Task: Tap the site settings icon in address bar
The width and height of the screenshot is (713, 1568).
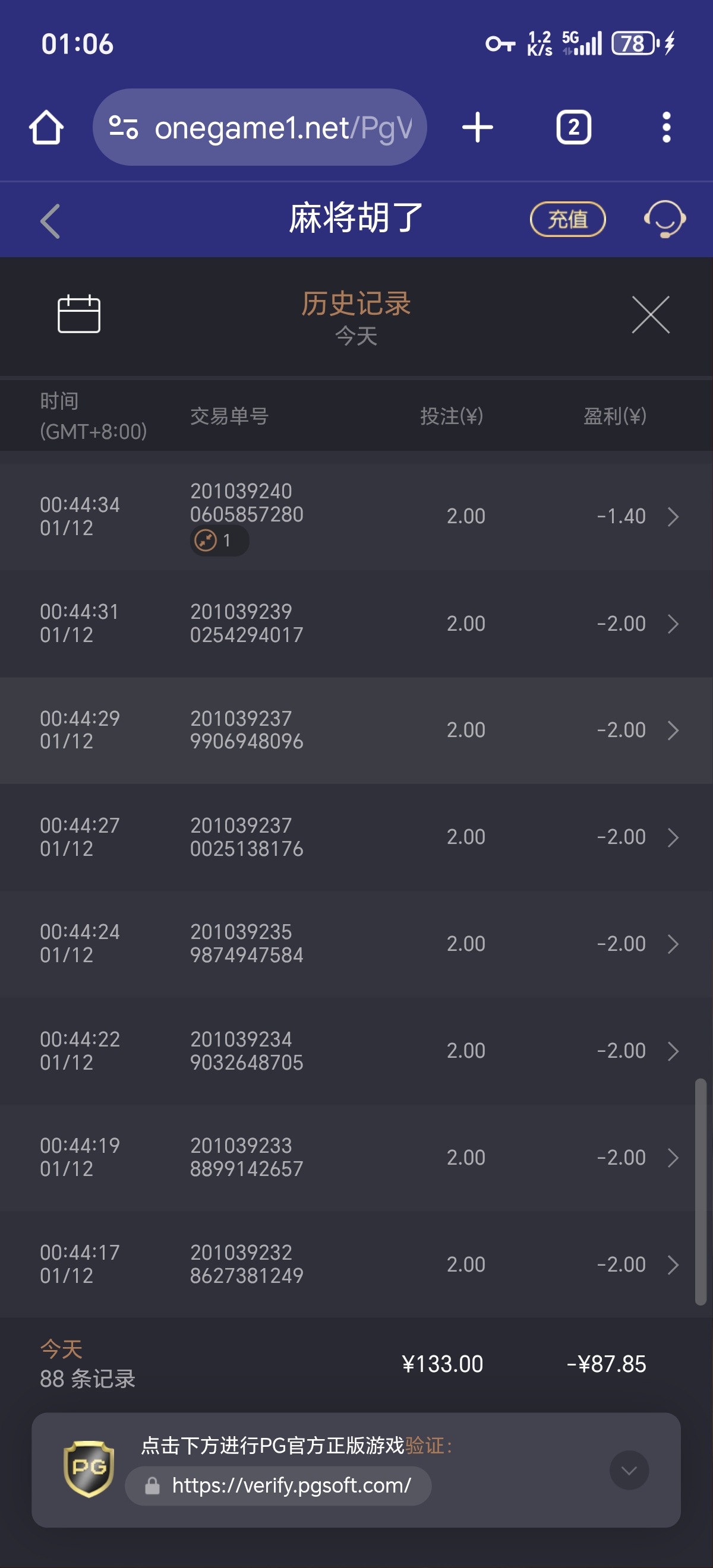Action: [x=124, y=128]
